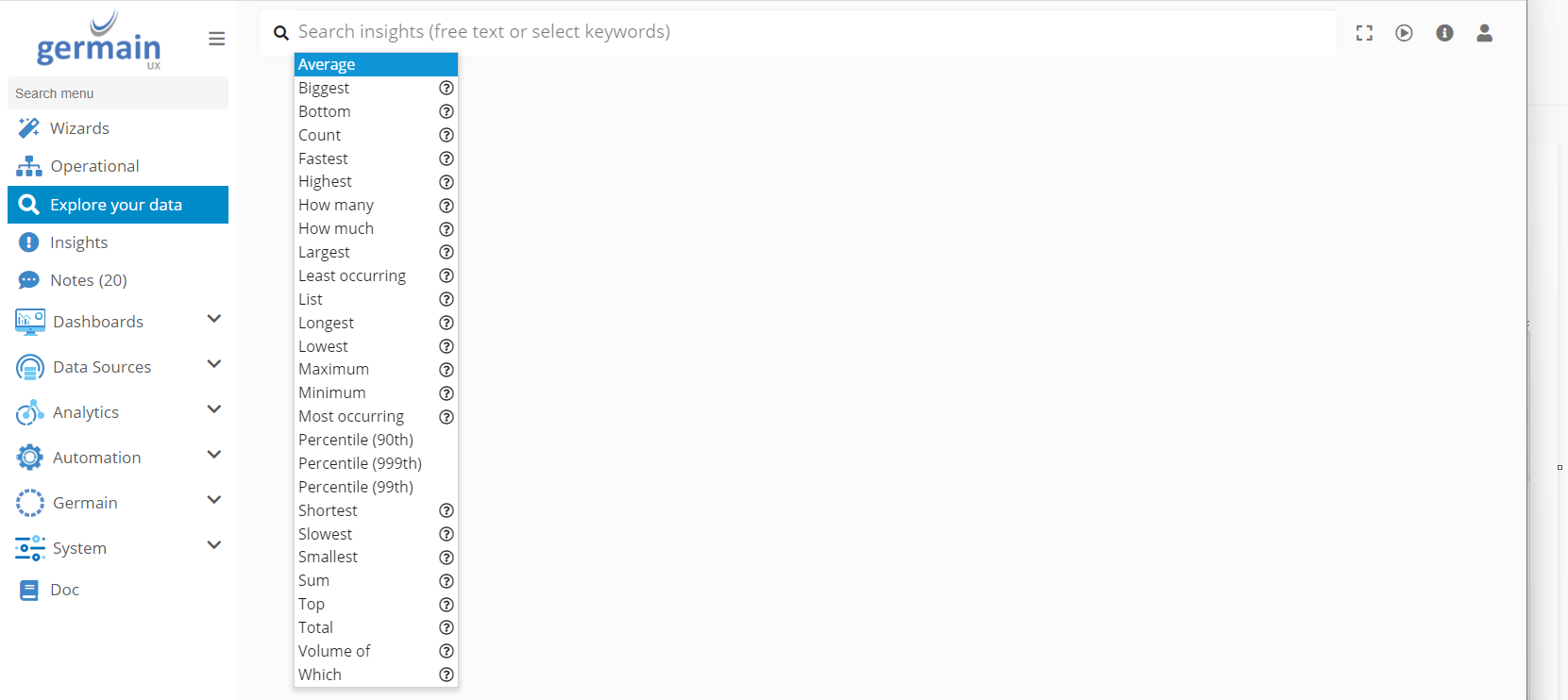Click the hamburger menu collapse icon
1568x700 pixels.
point(216,39)
